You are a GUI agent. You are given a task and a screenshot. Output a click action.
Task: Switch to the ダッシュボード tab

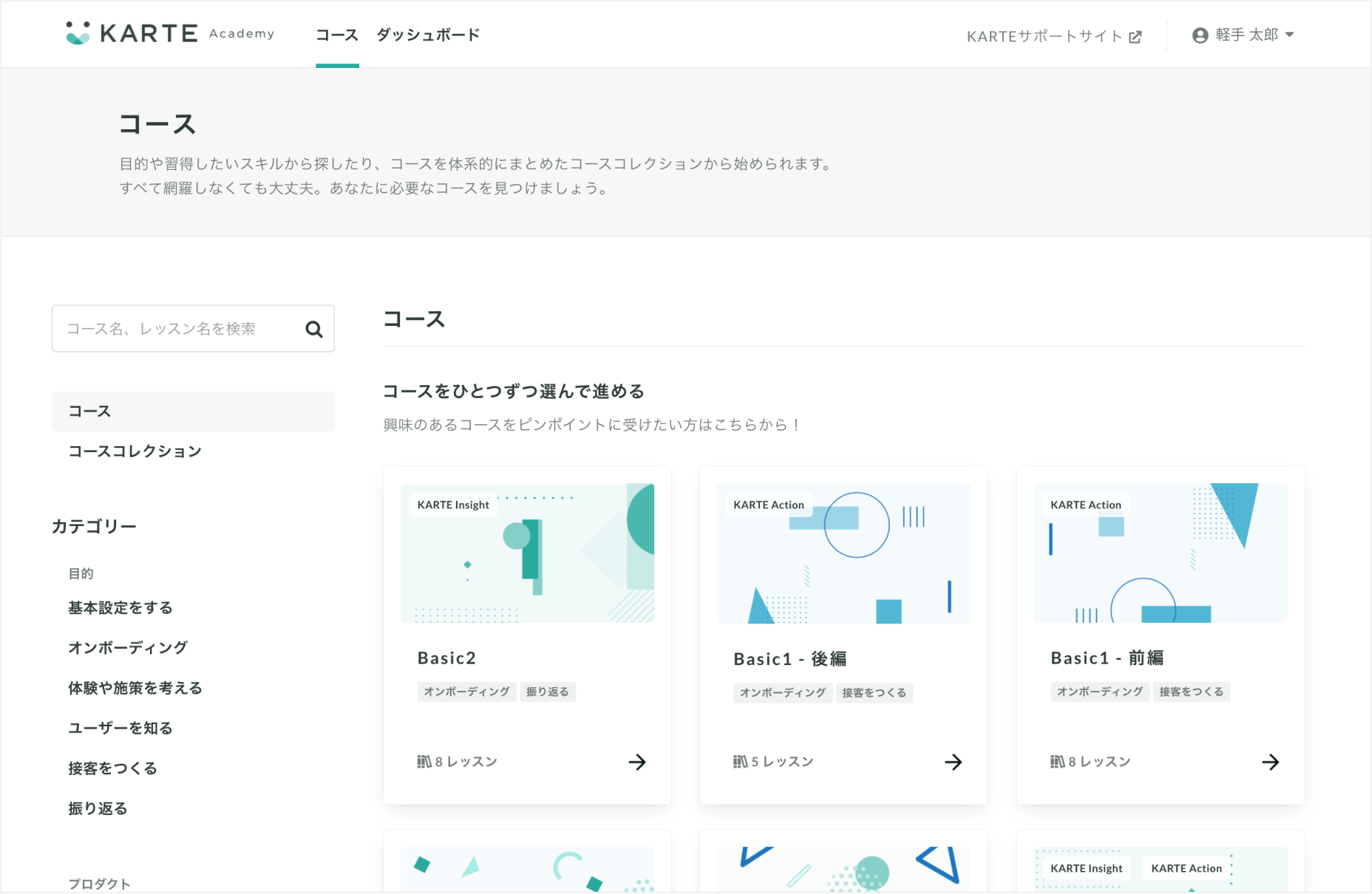[429, 35]
